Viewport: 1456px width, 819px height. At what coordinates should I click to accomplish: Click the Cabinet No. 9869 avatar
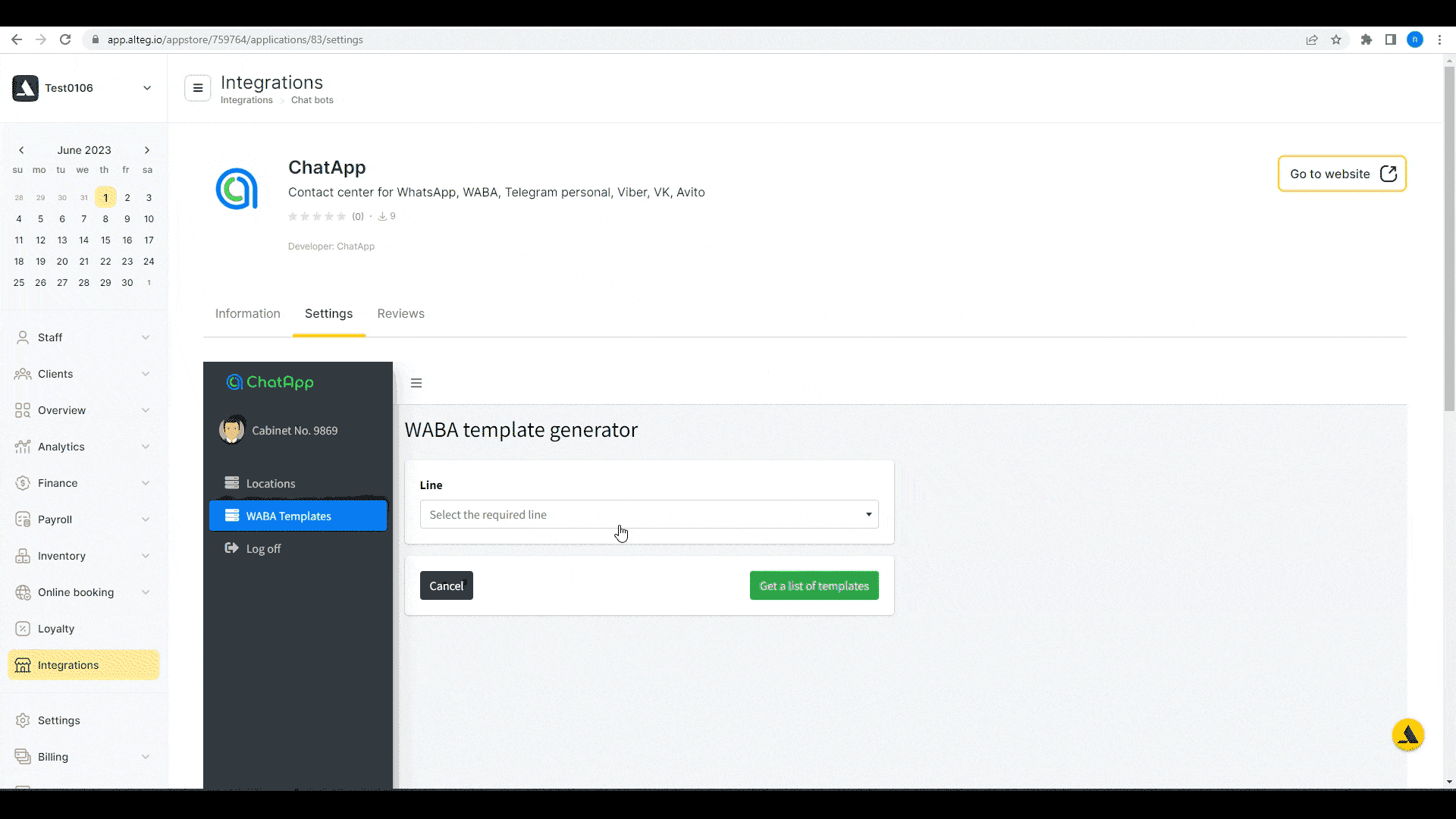pos(232,430)
